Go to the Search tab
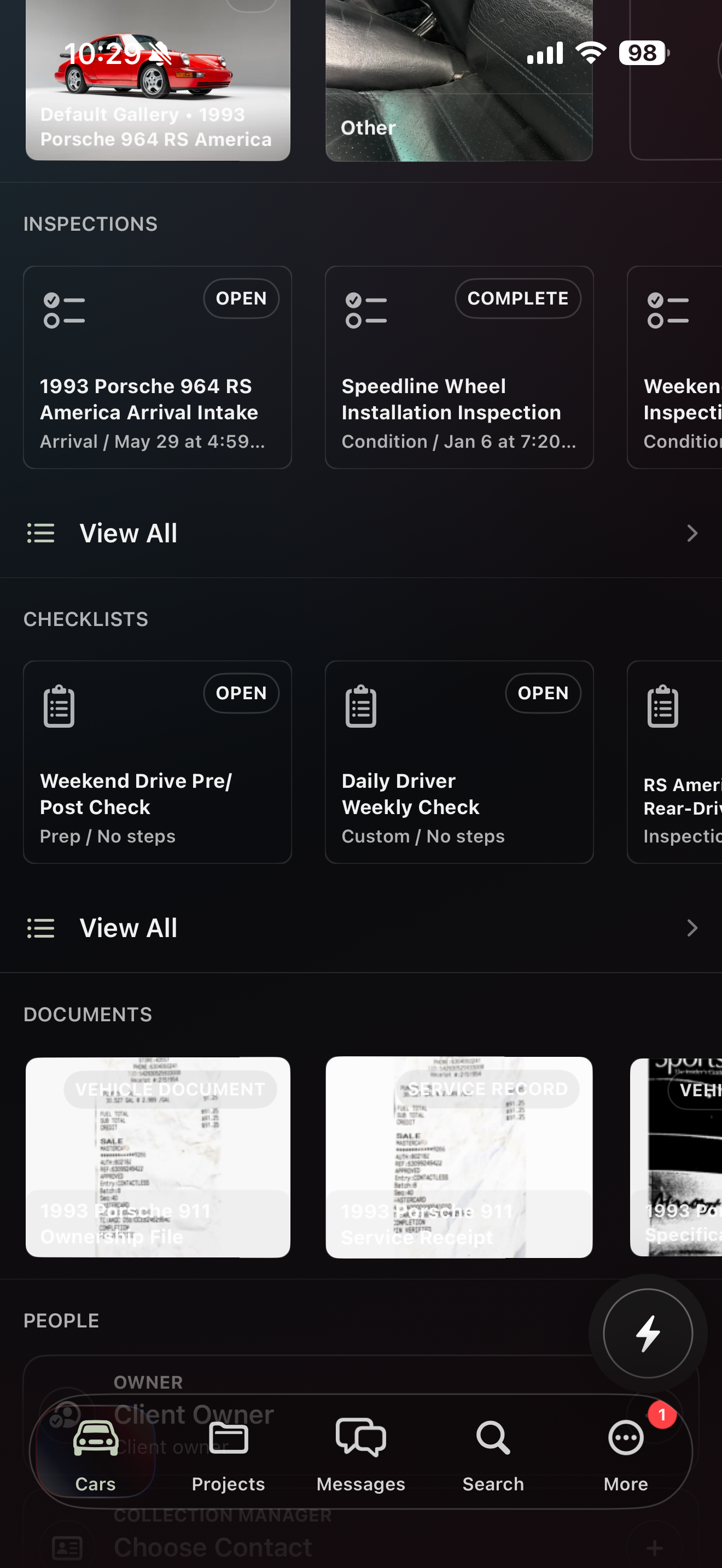 (493, 1455)
